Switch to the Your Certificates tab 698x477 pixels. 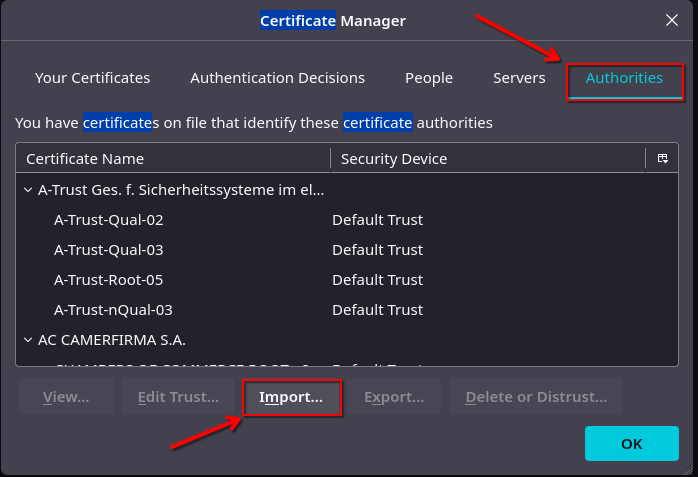click(x=92, y=78)
